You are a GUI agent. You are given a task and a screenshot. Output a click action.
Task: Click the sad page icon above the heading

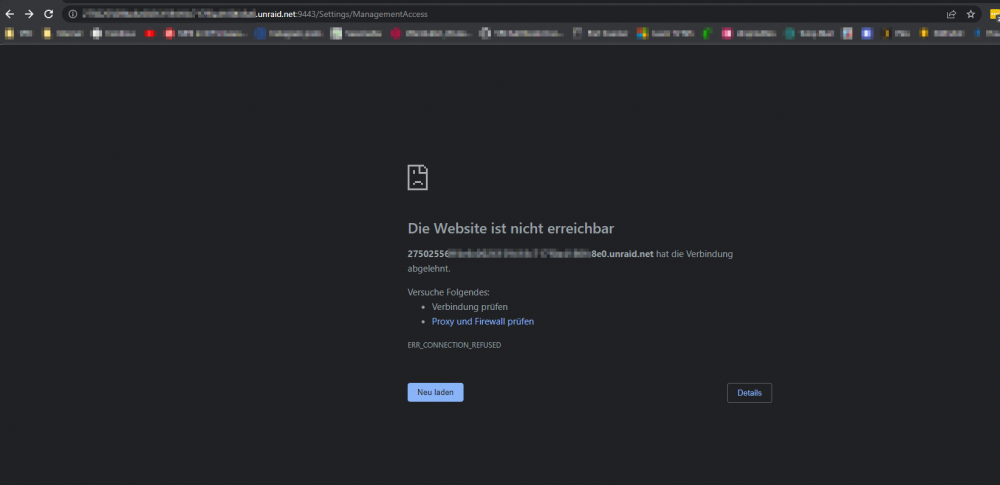tap(418, 177)
